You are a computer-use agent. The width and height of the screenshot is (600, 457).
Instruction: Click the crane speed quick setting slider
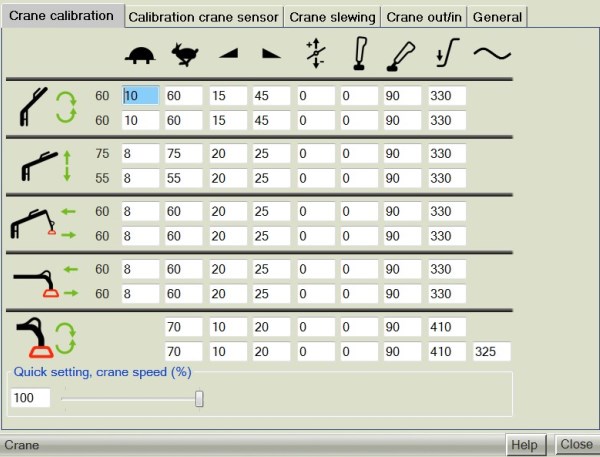click(x=199, y=399)
